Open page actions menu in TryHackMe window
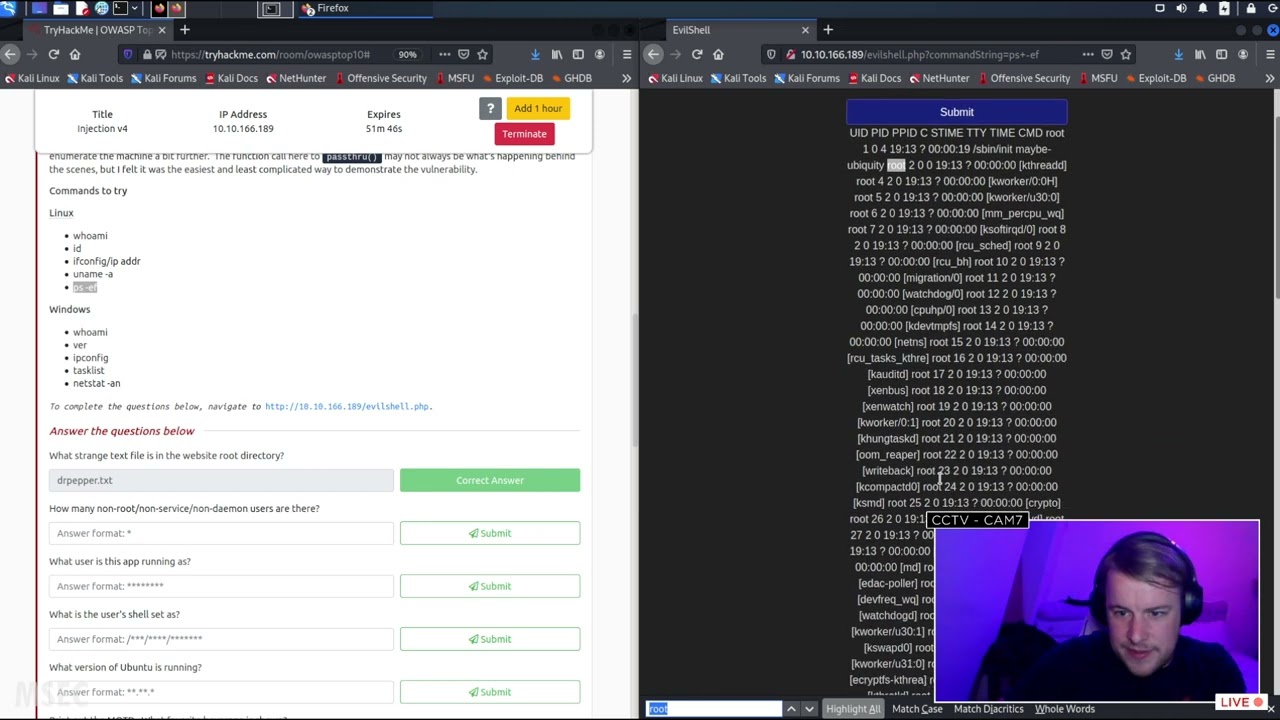 pos(444,54)
